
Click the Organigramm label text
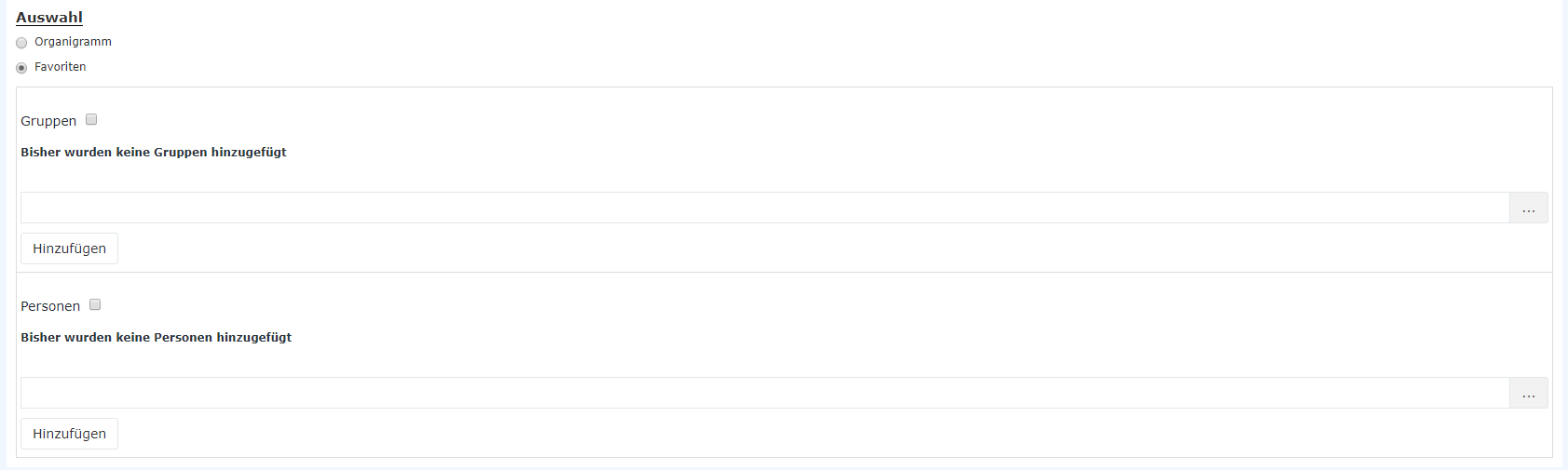pos(73,42)
